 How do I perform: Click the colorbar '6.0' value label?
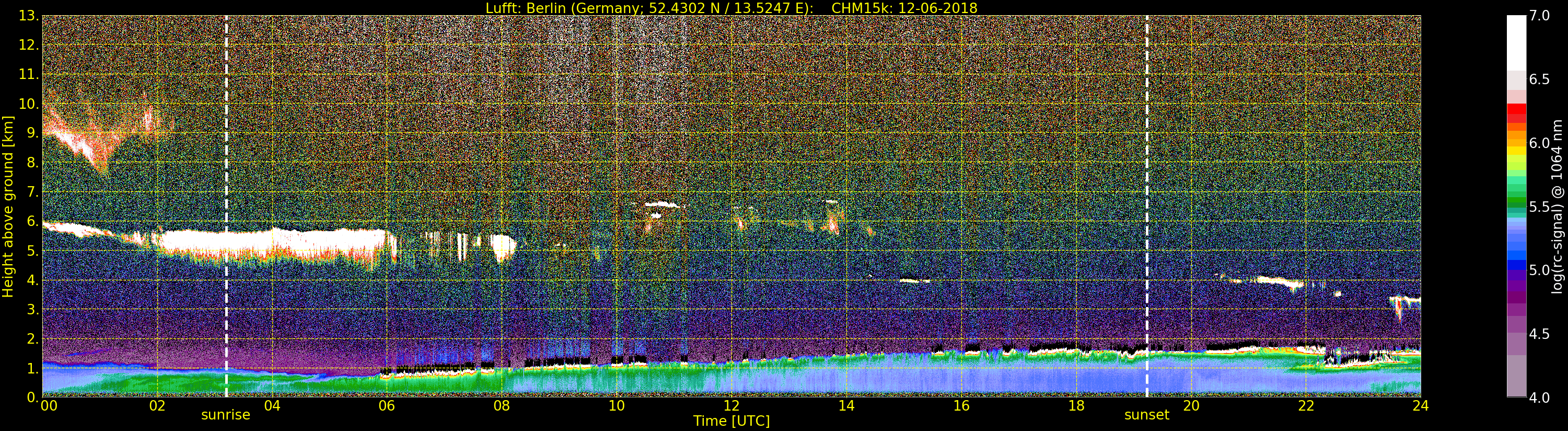click(1539, 143)
